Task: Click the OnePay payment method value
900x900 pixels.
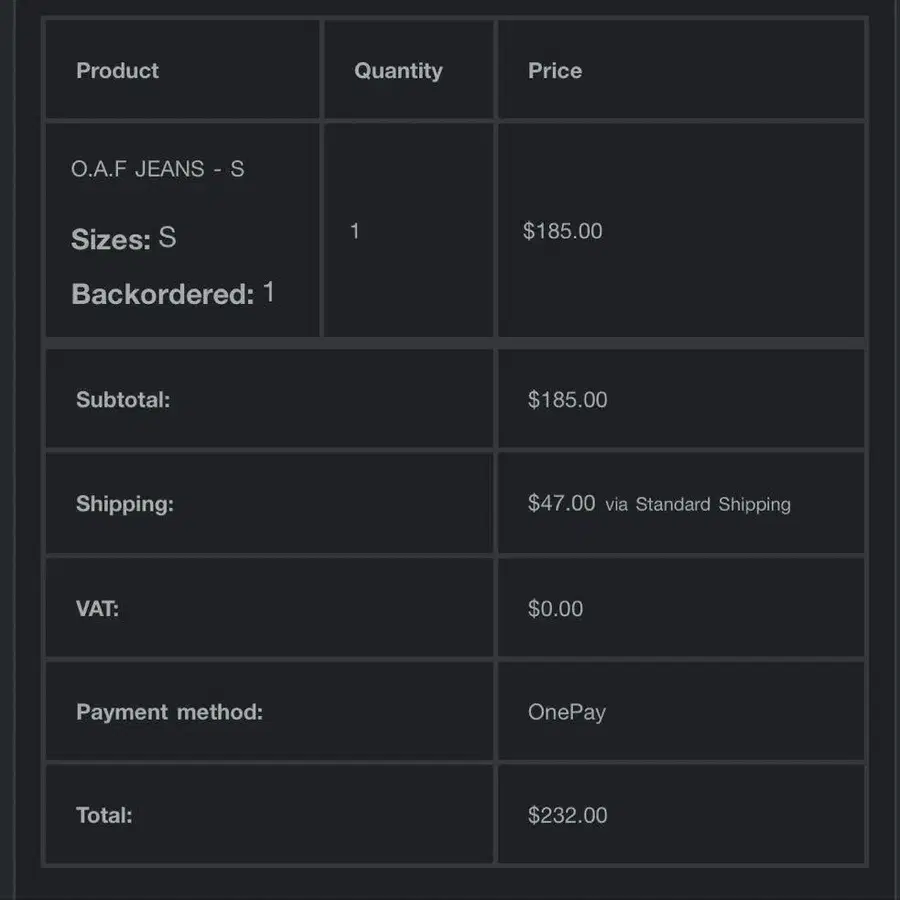Action: coord(567,712)
